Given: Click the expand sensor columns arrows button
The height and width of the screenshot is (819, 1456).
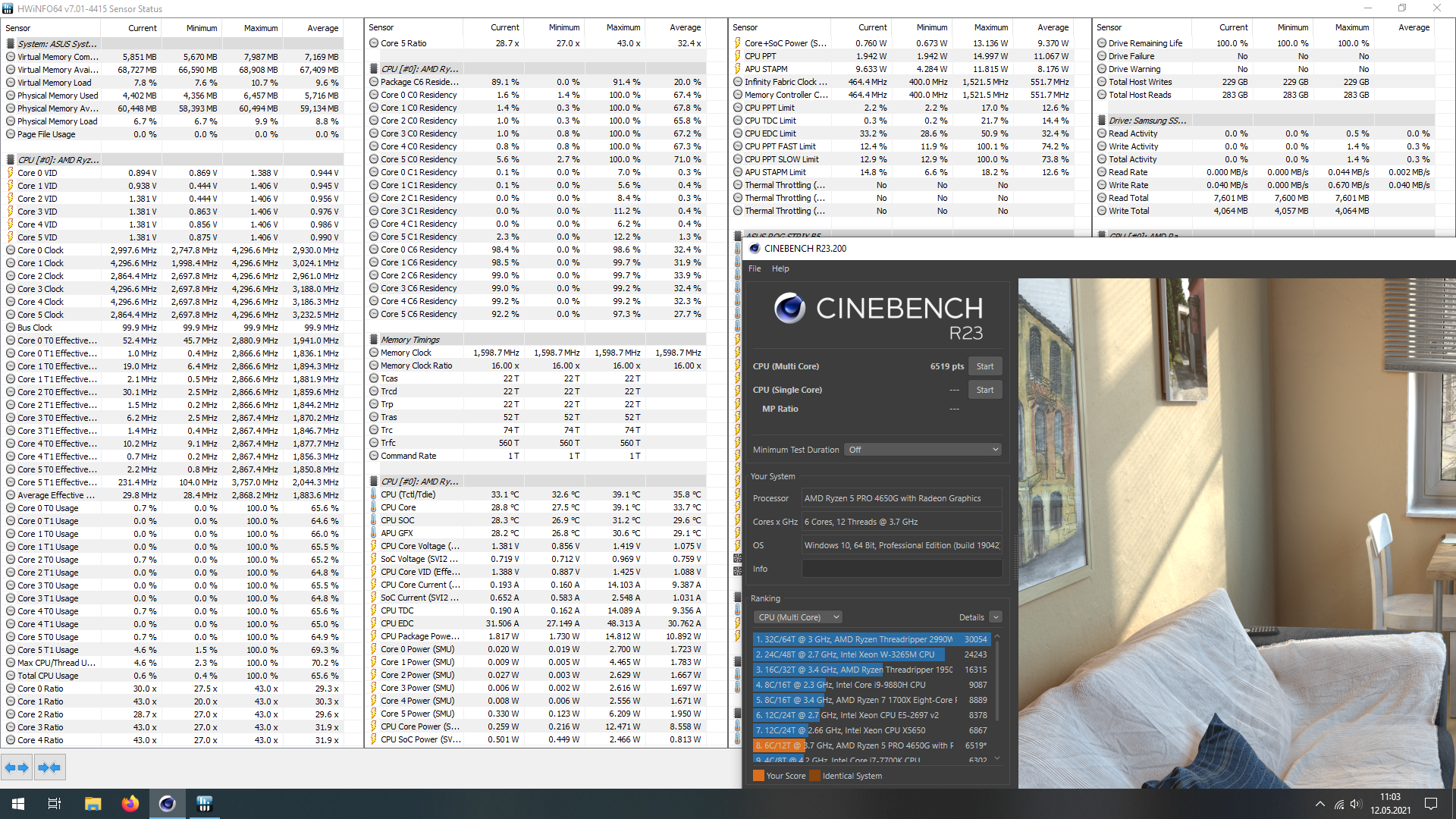Looking at the screenshot, I should pos(17,767).
